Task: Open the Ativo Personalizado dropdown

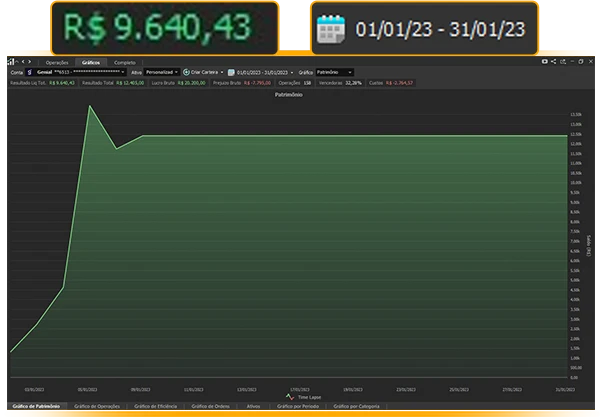Action: tap(162, 72)
